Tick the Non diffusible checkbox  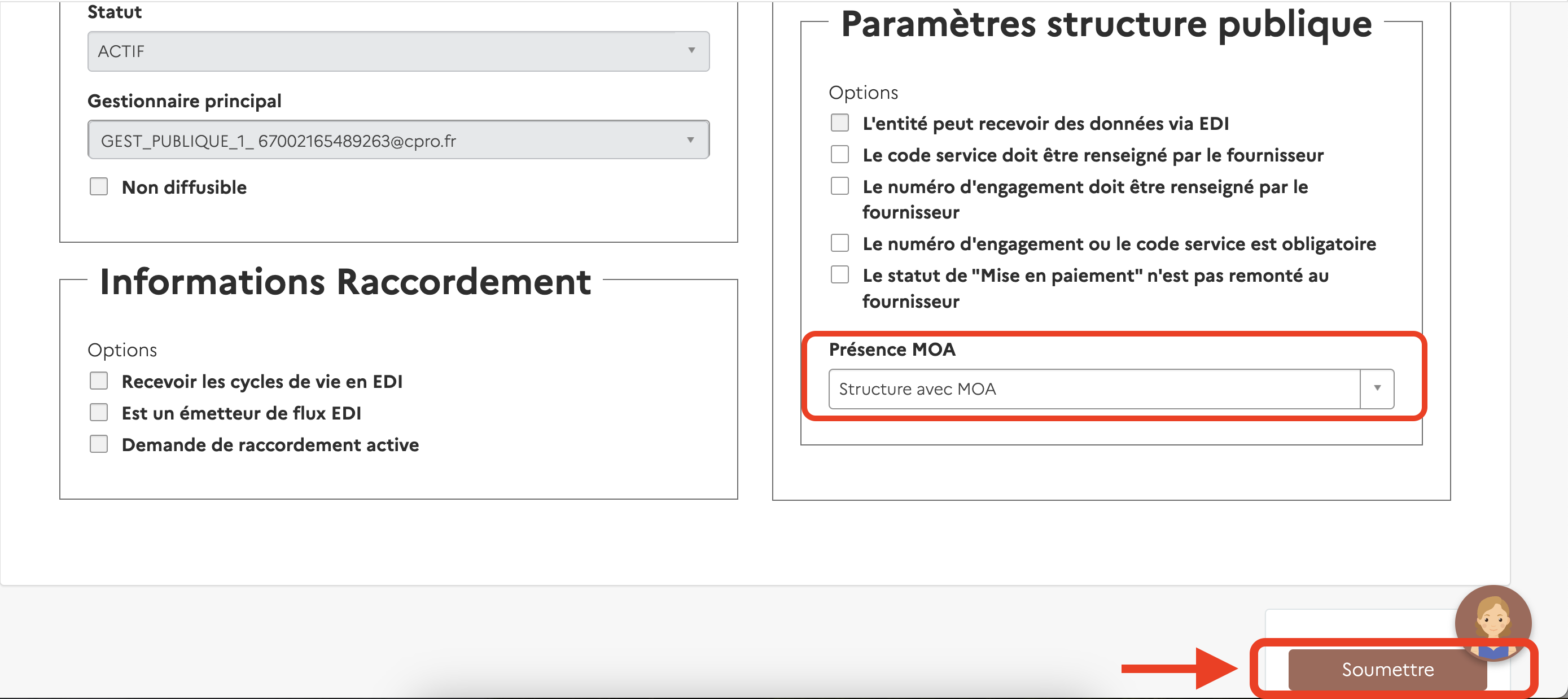(x=99, y=186)
